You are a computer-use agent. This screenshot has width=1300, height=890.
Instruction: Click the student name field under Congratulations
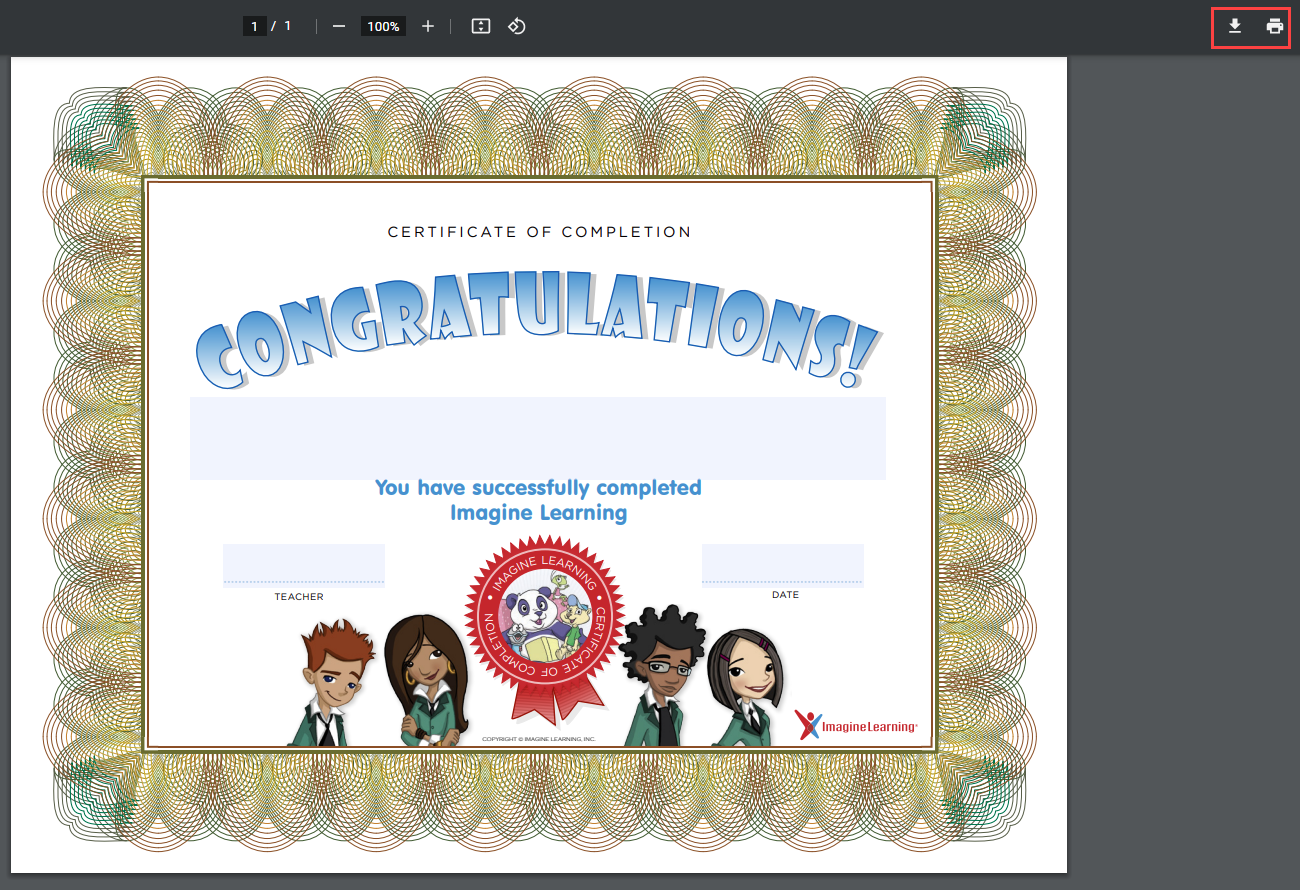click(x=537, y=438)
